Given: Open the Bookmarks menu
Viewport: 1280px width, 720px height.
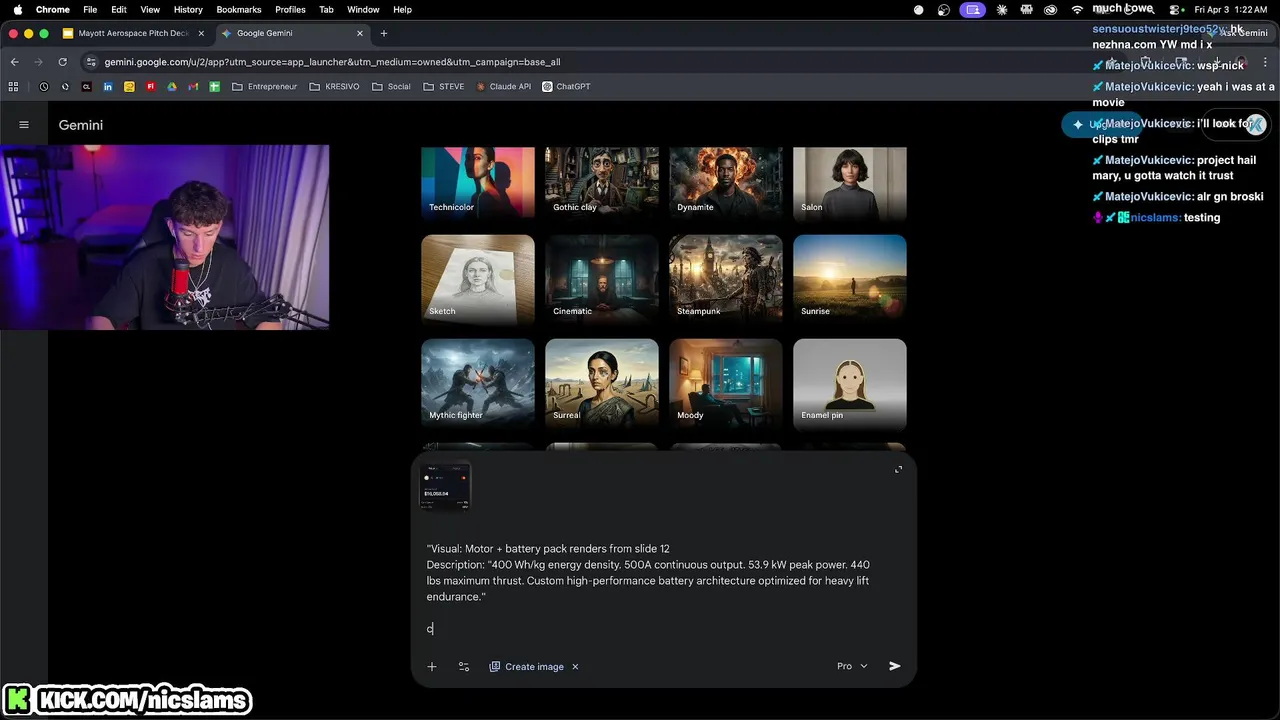Looking at the screenshot, I should [239, 9].
